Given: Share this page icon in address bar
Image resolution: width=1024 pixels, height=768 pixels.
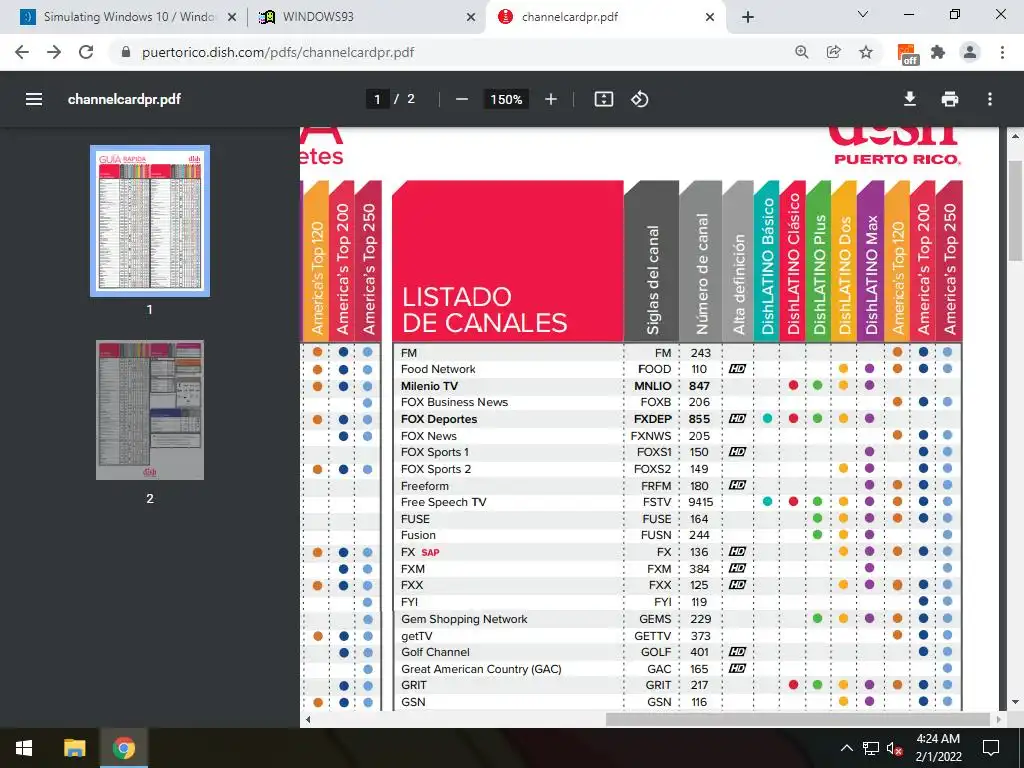Looking at the screenshot, I should coord(833,52).
